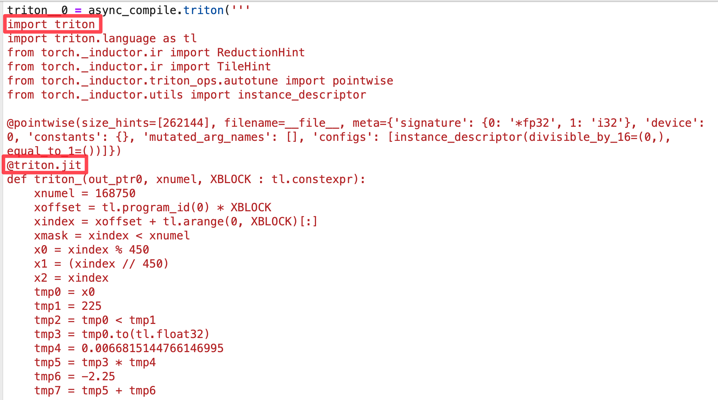Screen dimensions: 718x400
Task: Click the highlighted @triton.jit decorator
Action: [45, 165]
